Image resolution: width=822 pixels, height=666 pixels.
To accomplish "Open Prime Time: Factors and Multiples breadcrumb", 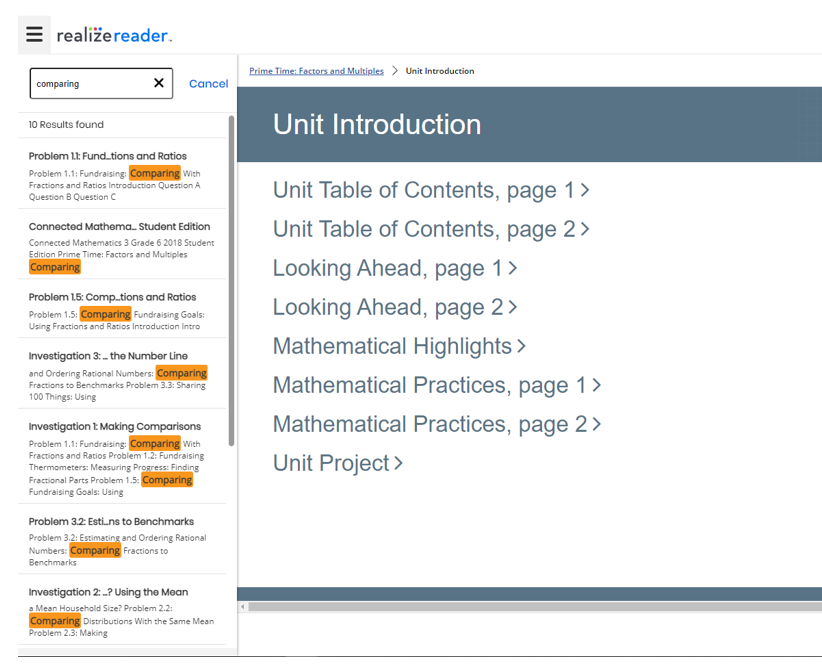I will 316,71.
